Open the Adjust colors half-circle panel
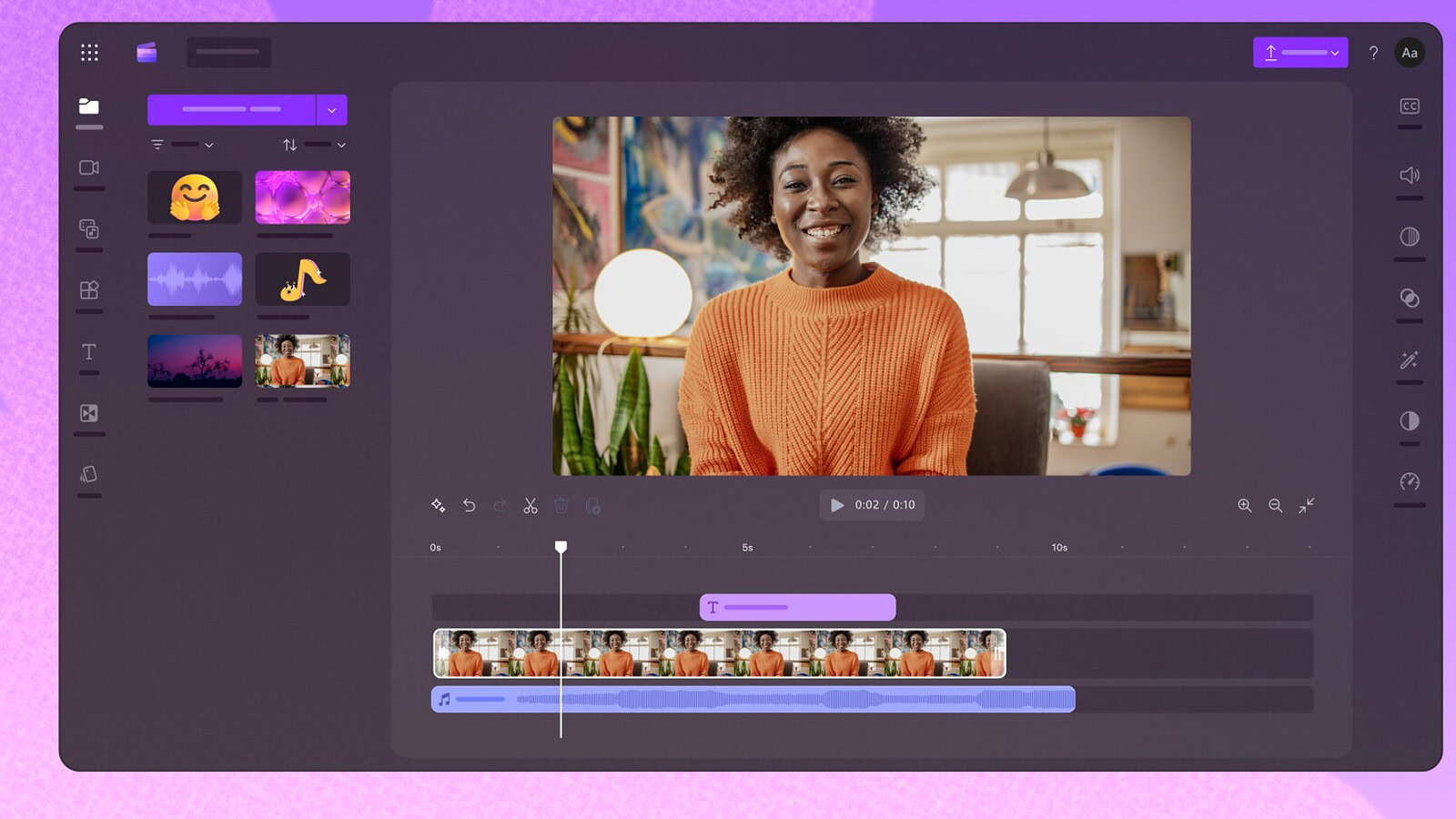Image resolution: width=1456 pixels, height=819 pixels. point(1410,420)
